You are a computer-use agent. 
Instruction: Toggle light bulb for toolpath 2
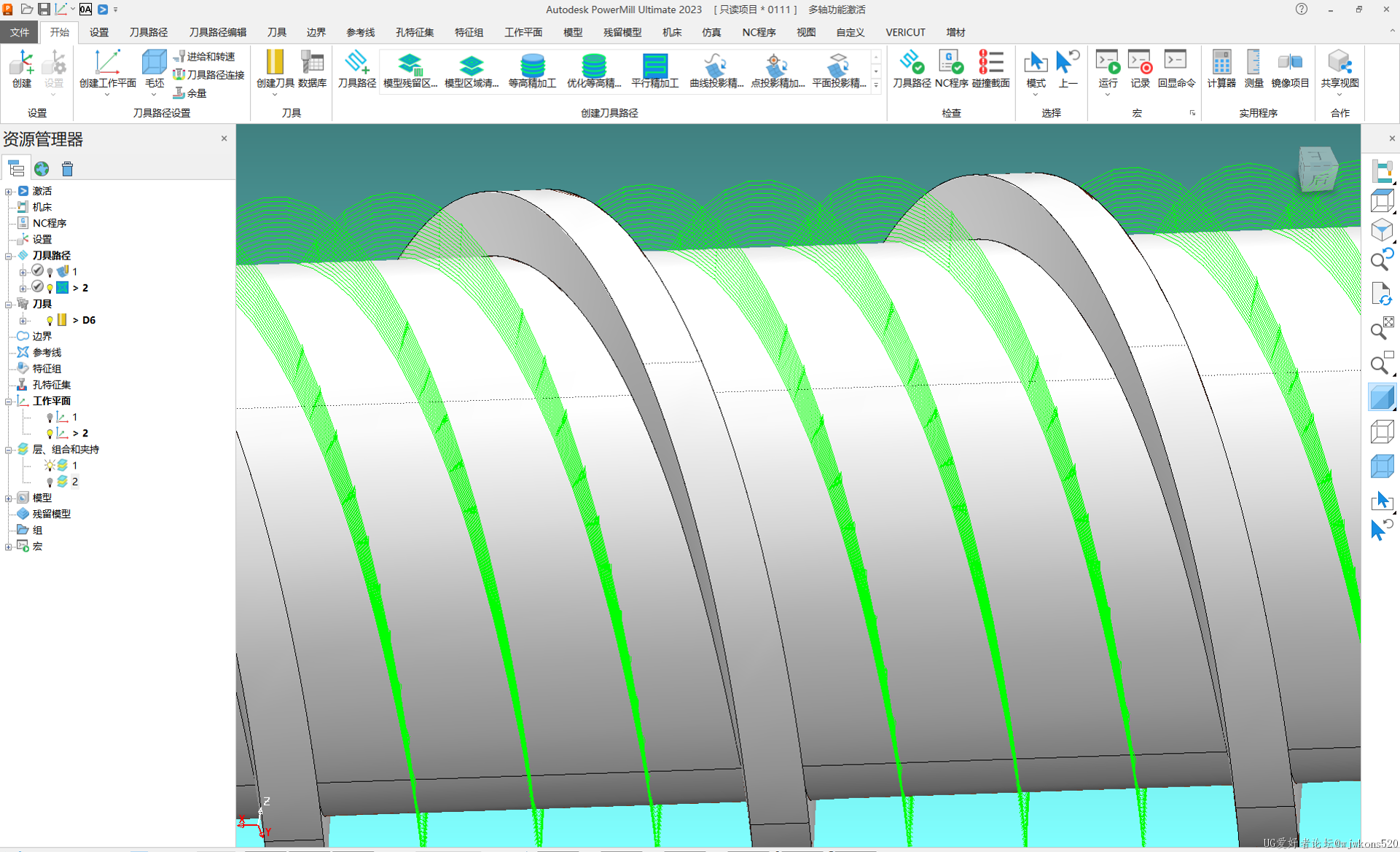coord(50,288)
